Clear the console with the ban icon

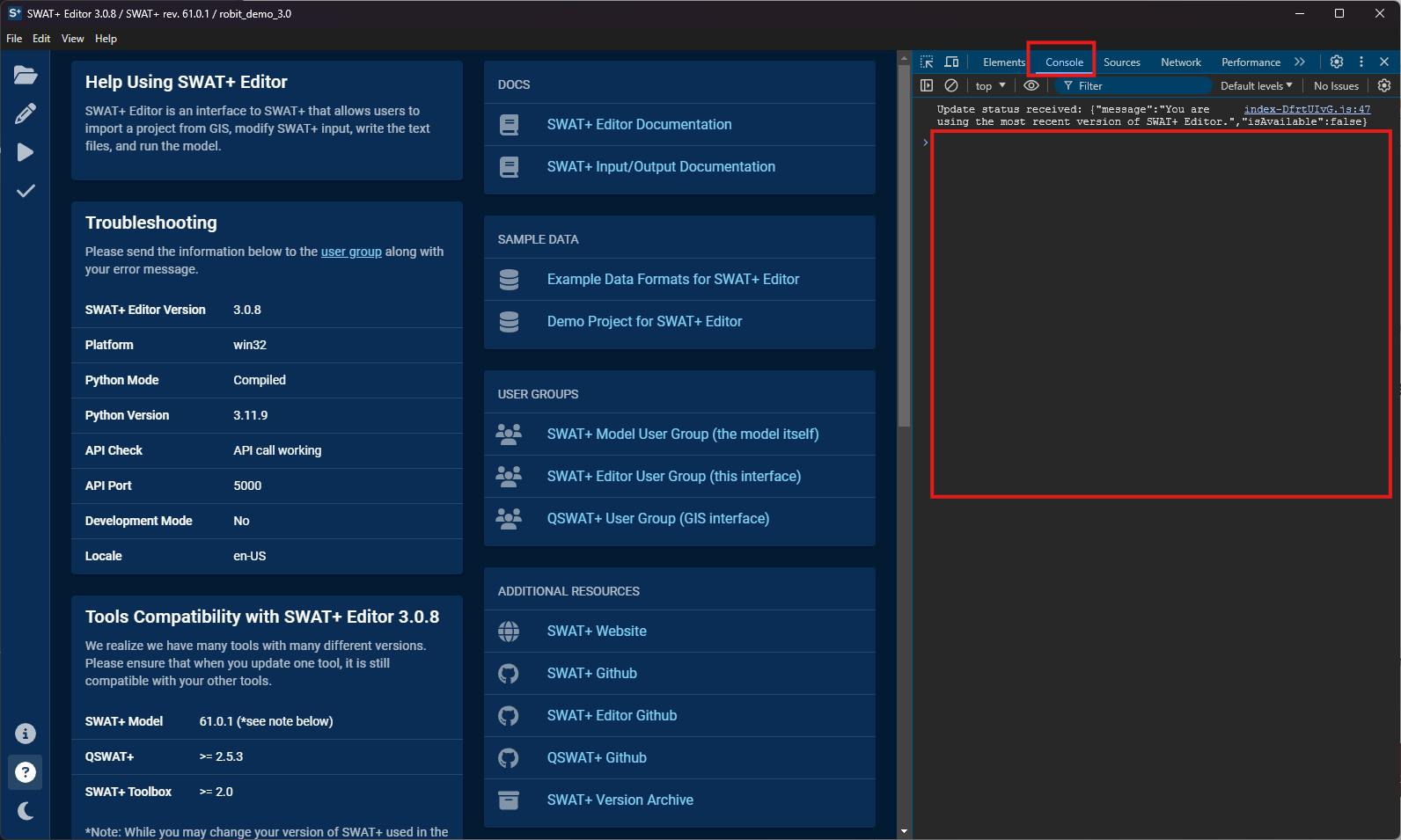pos(951,85)
